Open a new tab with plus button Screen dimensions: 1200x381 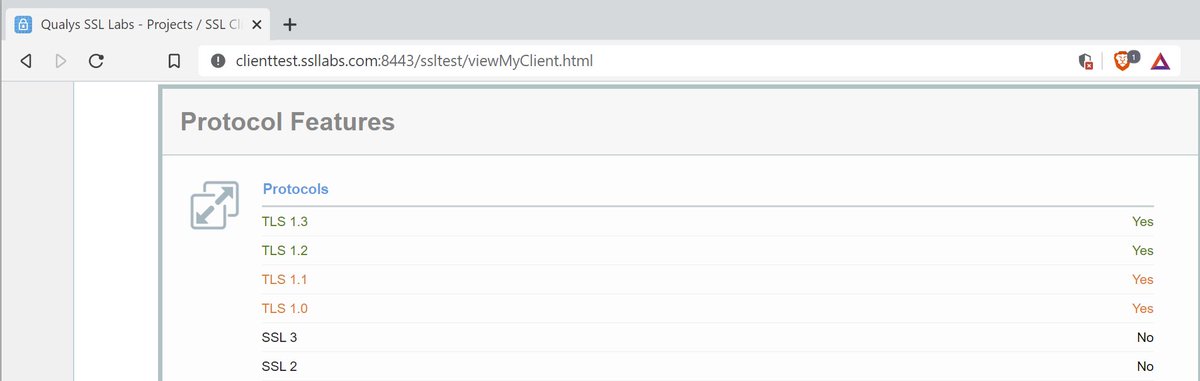coord(290,24)
